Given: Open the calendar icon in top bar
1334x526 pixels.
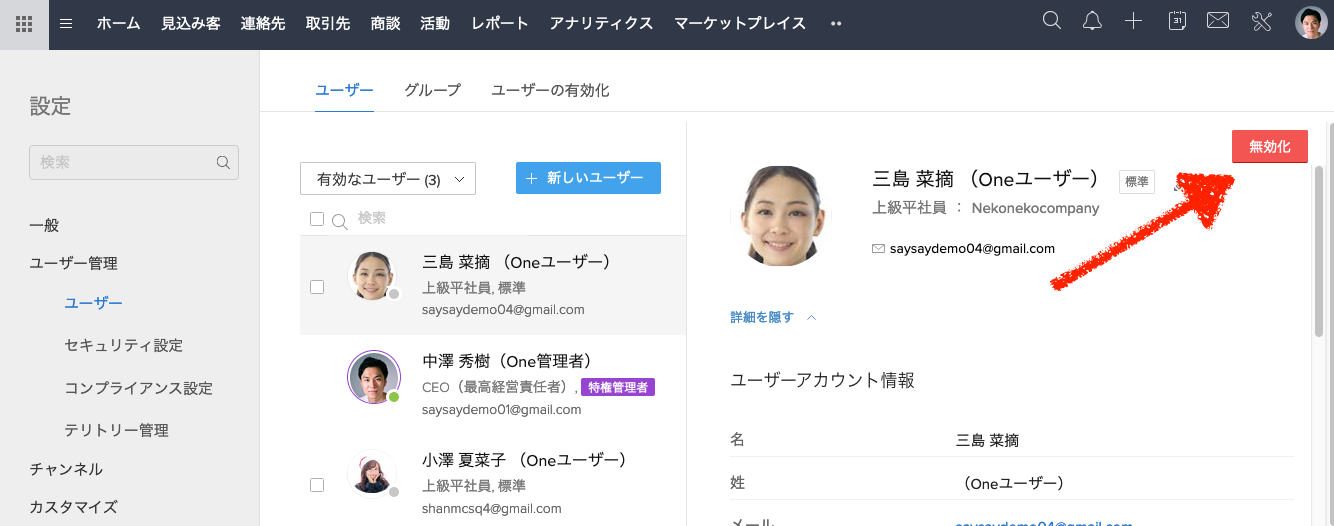Looking at the screenshot, I should click(1177, 21).
